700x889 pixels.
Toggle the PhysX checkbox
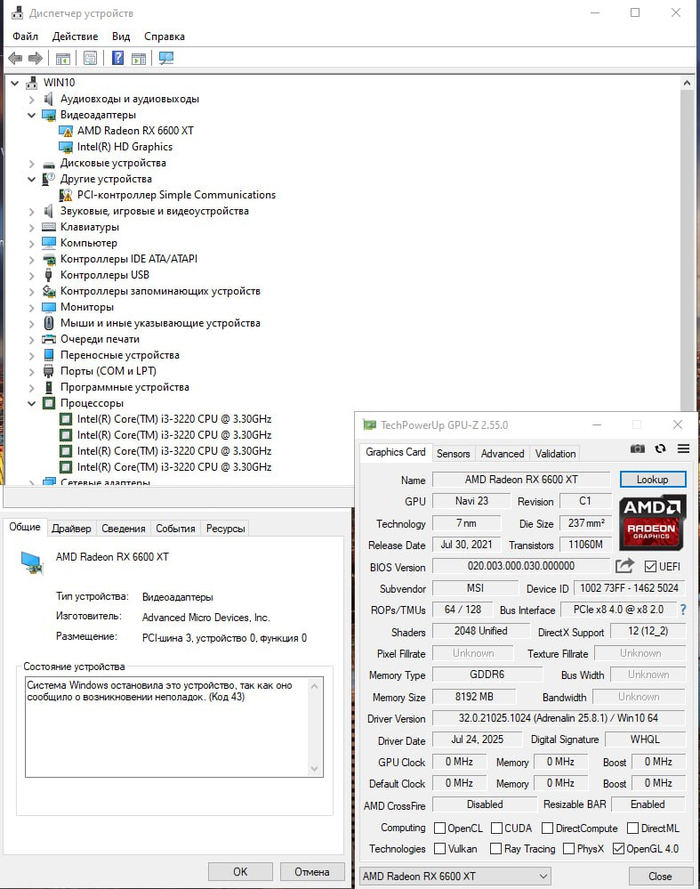point(569,848)
